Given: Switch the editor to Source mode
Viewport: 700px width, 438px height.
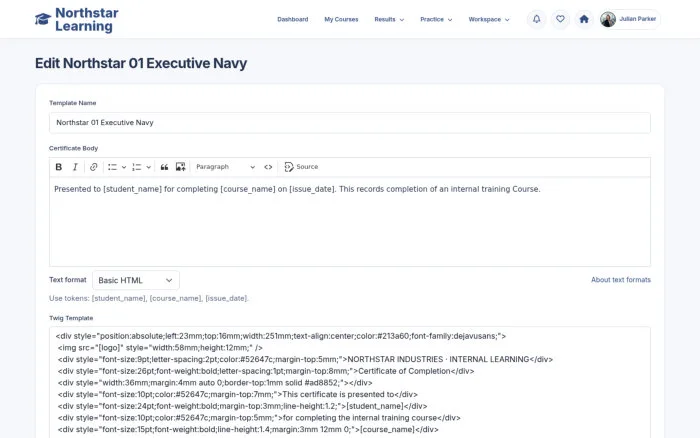Looking at the screenshot, I should coord(301,167).
